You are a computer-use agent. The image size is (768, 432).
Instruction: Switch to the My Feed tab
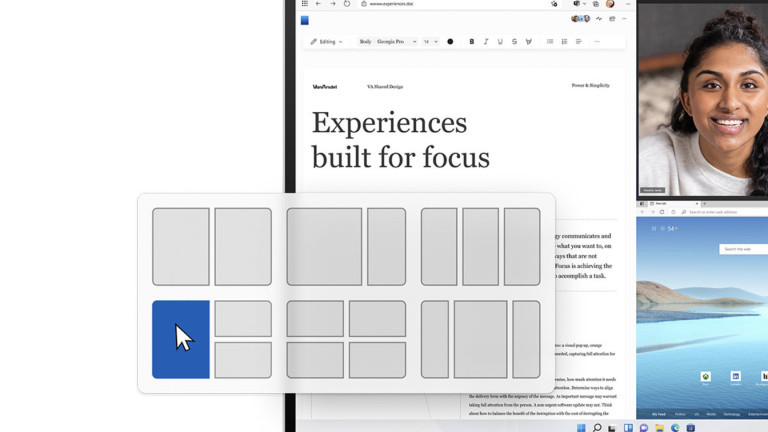click(x=658, y=413)
